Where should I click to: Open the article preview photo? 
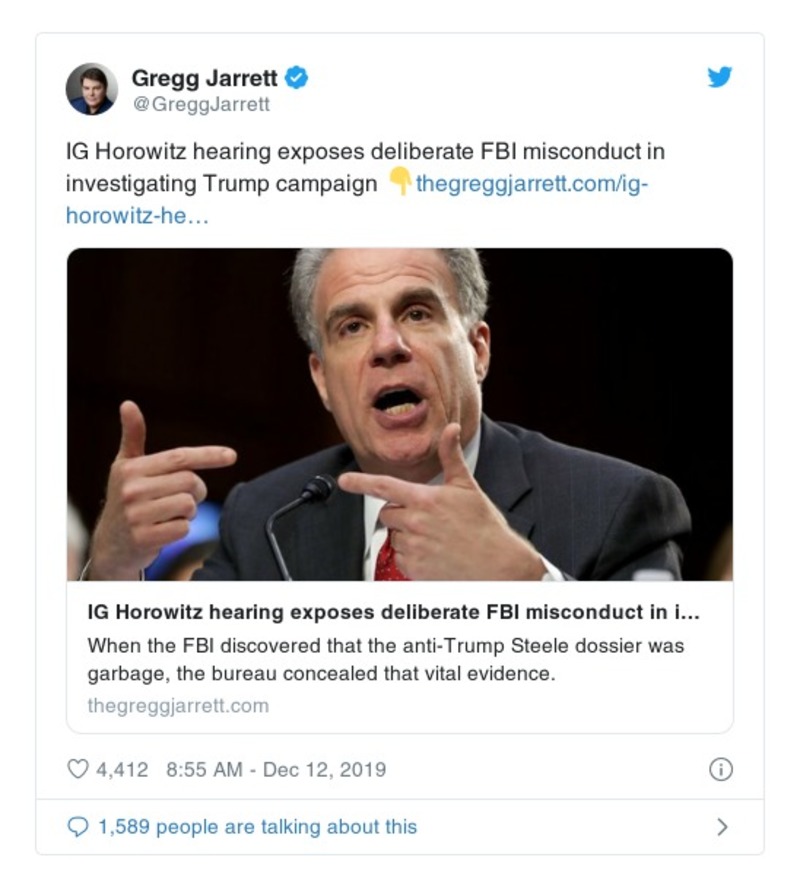coord(400,414)
